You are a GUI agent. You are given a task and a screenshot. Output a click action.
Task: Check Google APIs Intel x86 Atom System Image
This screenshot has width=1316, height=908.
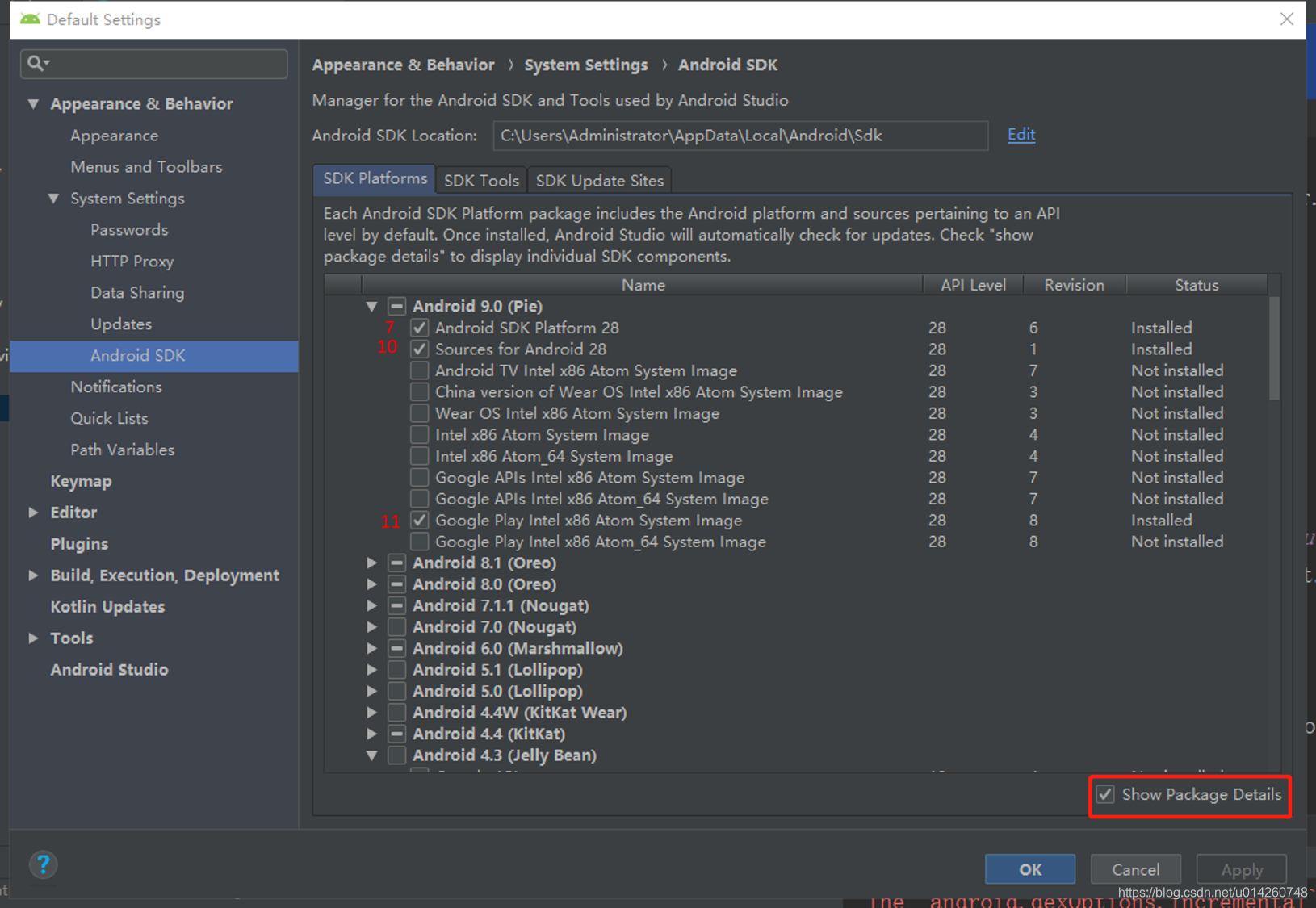coord(419,478)
